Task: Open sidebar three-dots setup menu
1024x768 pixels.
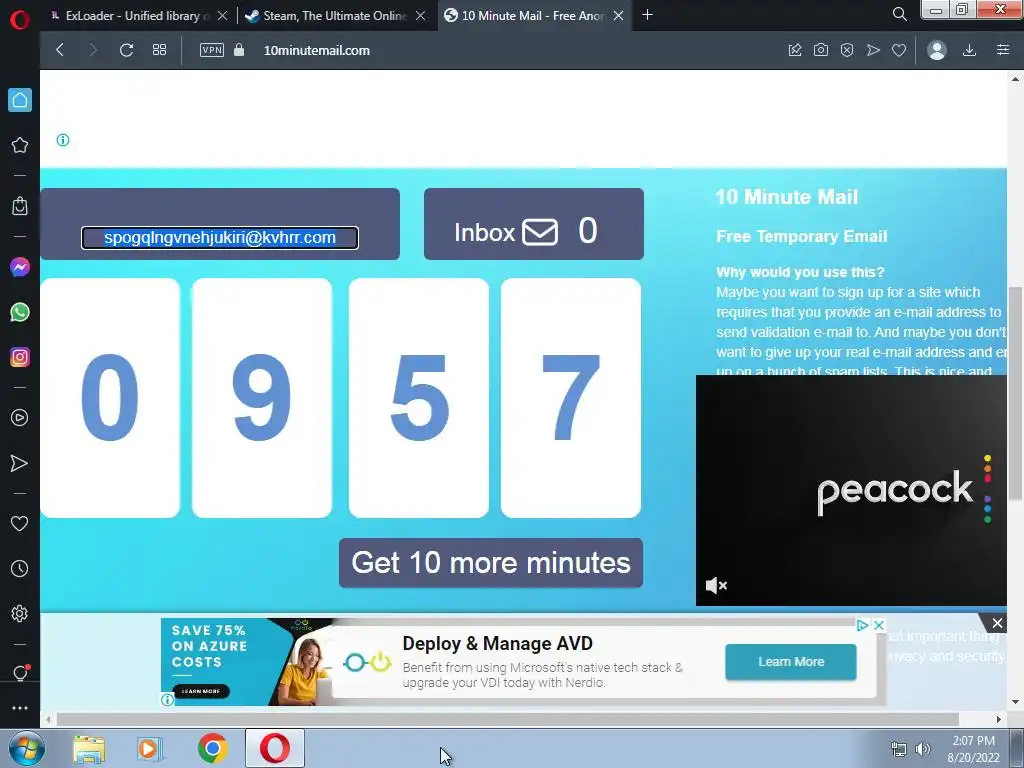Action: [20, 708]
